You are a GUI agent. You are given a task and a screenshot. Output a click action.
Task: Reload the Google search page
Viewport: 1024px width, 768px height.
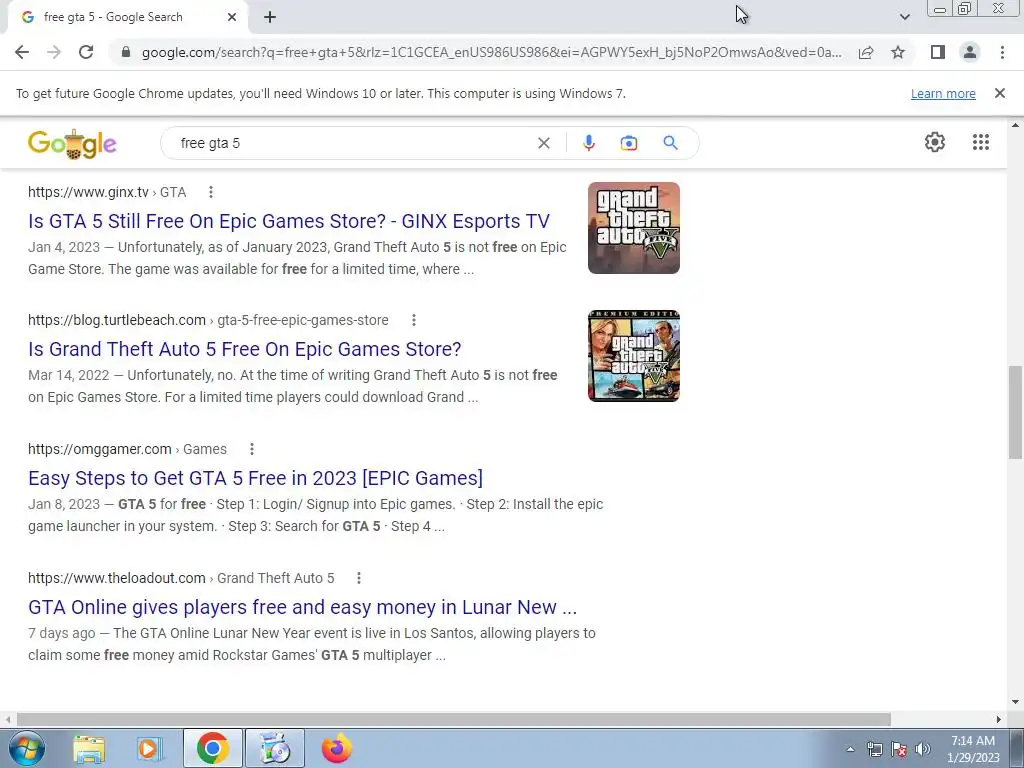86,52
